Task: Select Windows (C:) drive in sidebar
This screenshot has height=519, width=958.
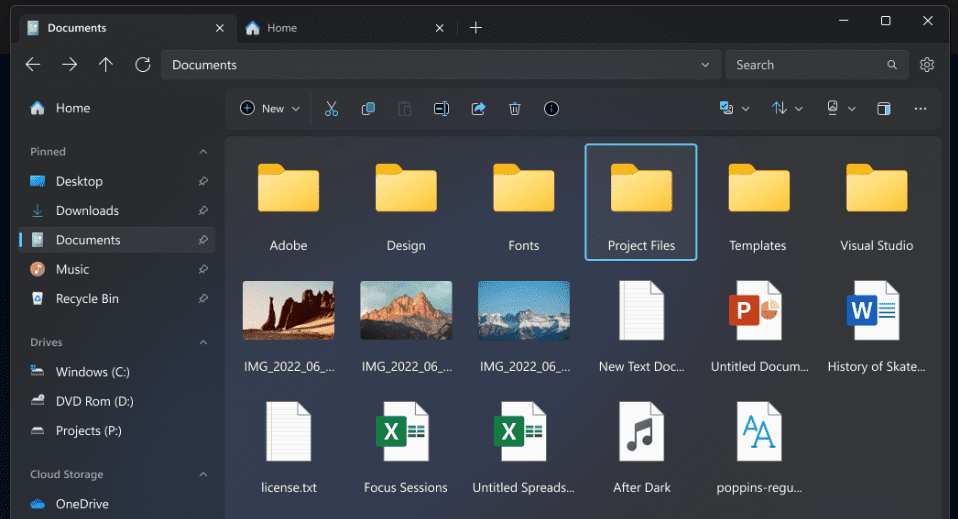Action: point(93,372)
